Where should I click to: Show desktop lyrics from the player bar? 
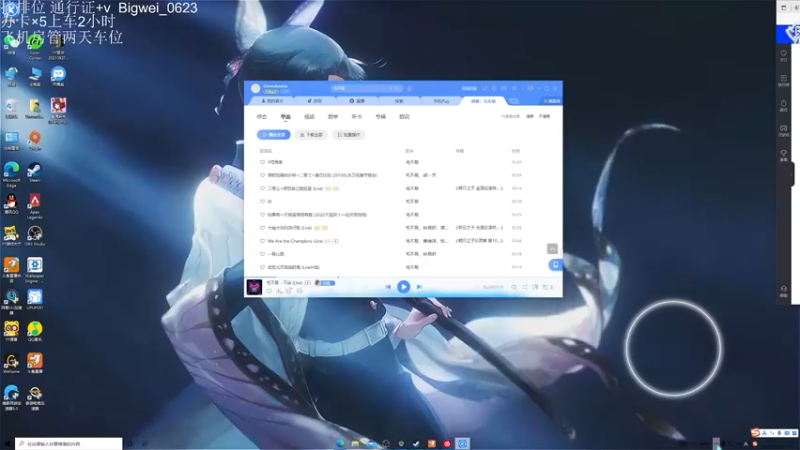(x=535, y=287)
